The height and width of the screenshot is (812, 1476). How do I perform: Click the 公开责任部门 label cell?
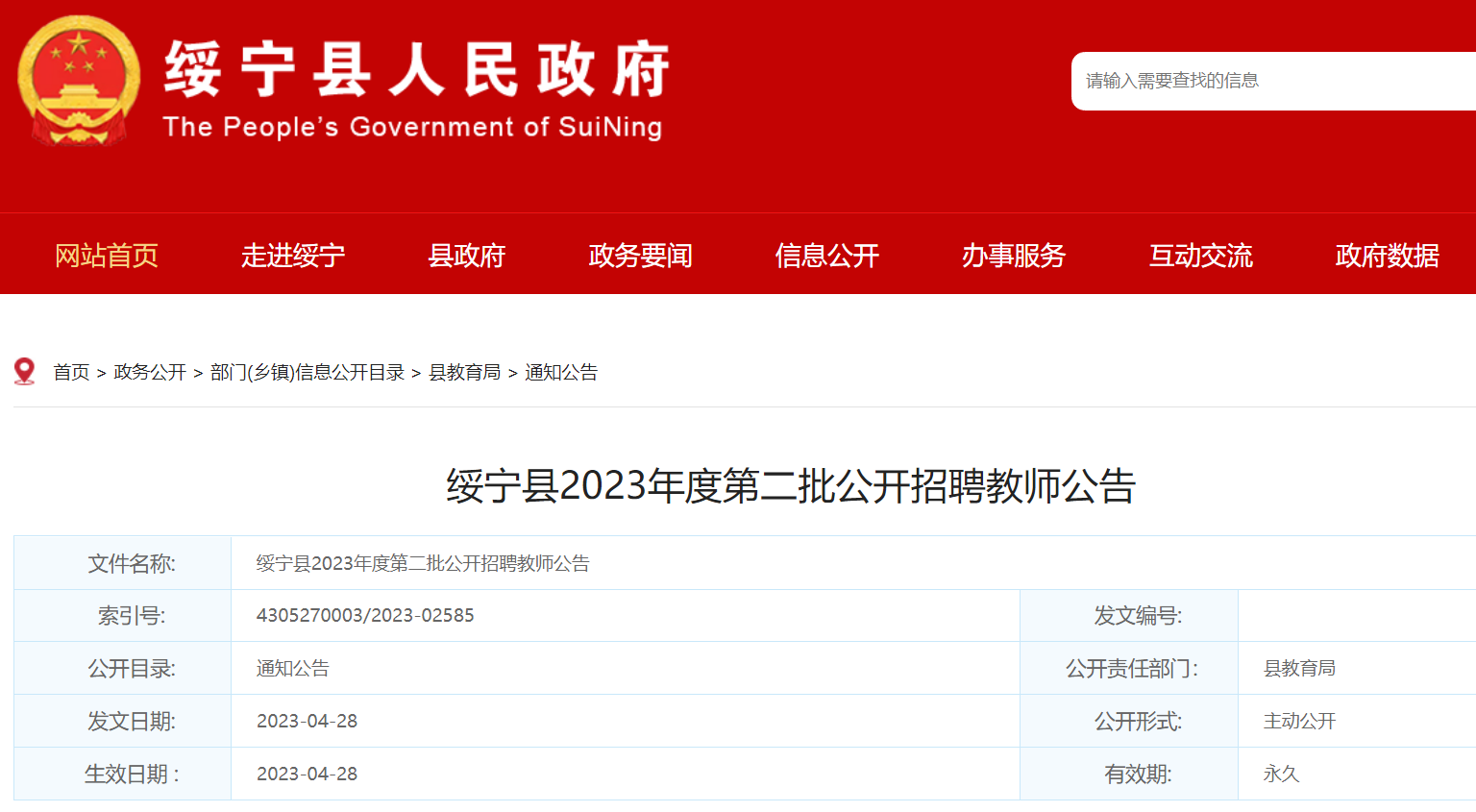(1129, 668)
